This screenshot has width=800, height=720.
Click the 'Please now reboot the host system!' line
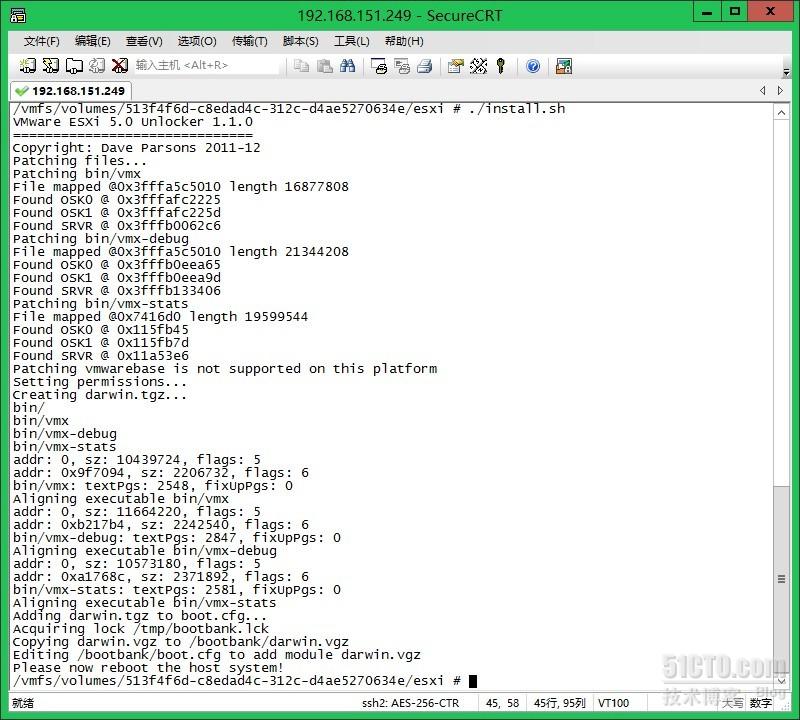tap(148, 668)
